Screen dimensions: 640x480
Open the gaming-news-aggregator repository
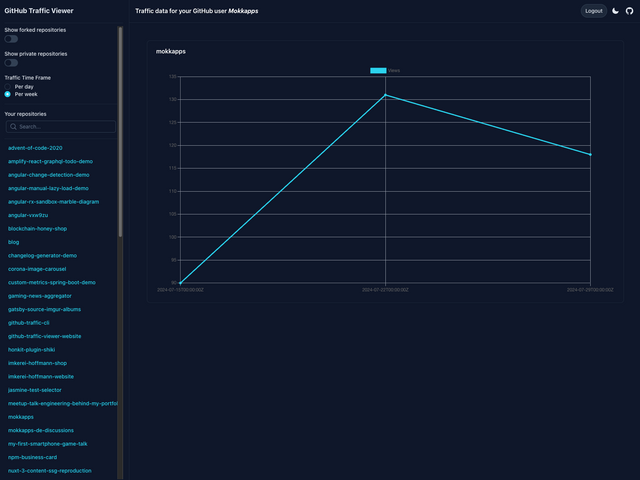point(40,296)
